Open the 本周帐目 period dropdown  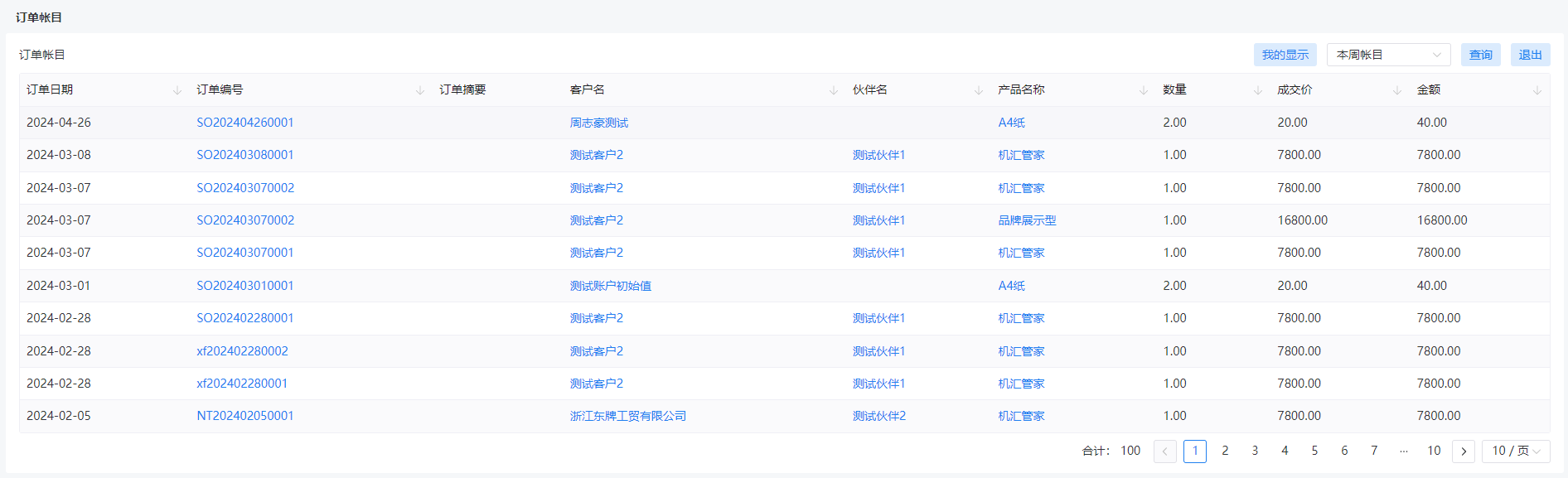(1388, 55)
